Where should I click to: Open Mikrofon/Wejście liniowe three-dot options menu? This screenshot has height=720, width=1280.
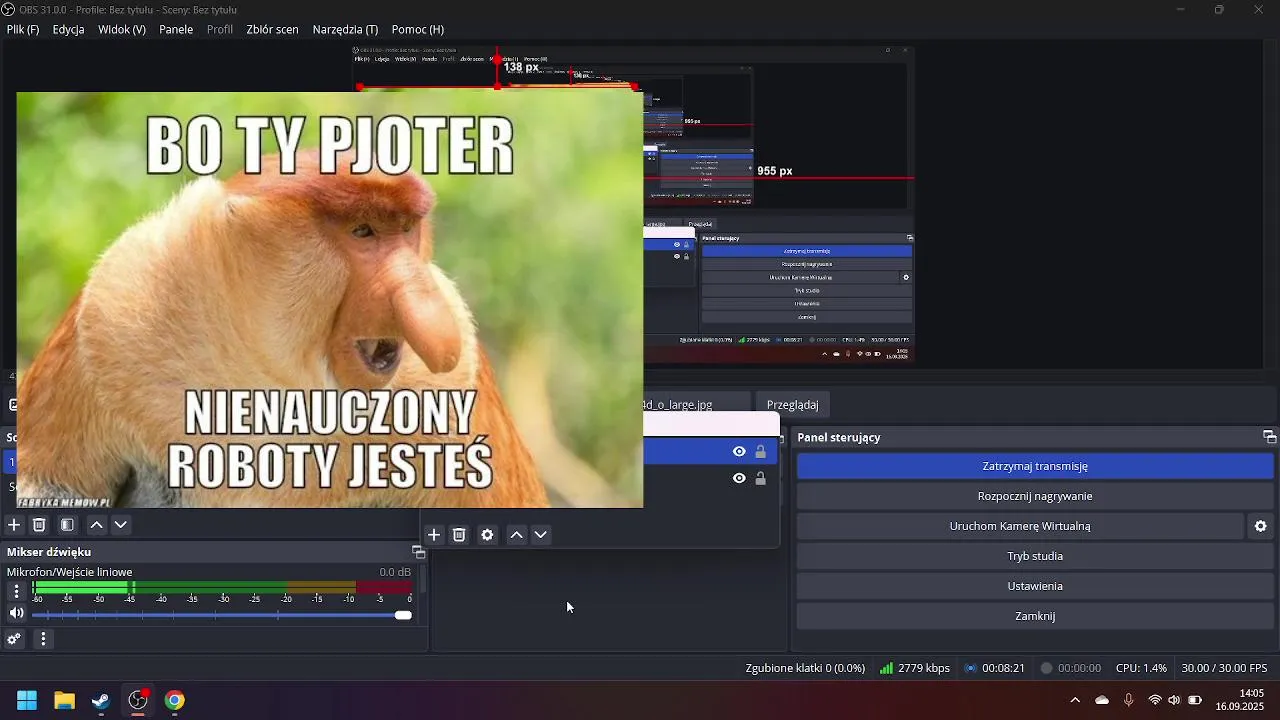[16, 591]
